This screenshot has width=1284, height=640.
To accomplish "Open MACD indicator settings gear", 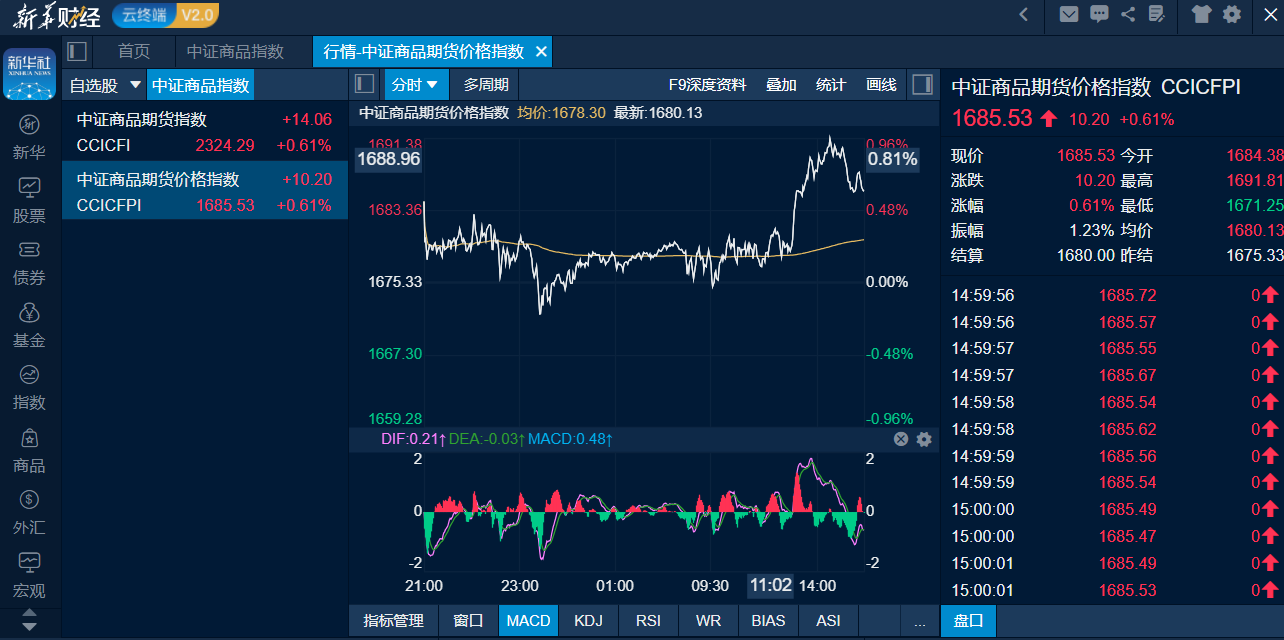I will pos(924,439).
